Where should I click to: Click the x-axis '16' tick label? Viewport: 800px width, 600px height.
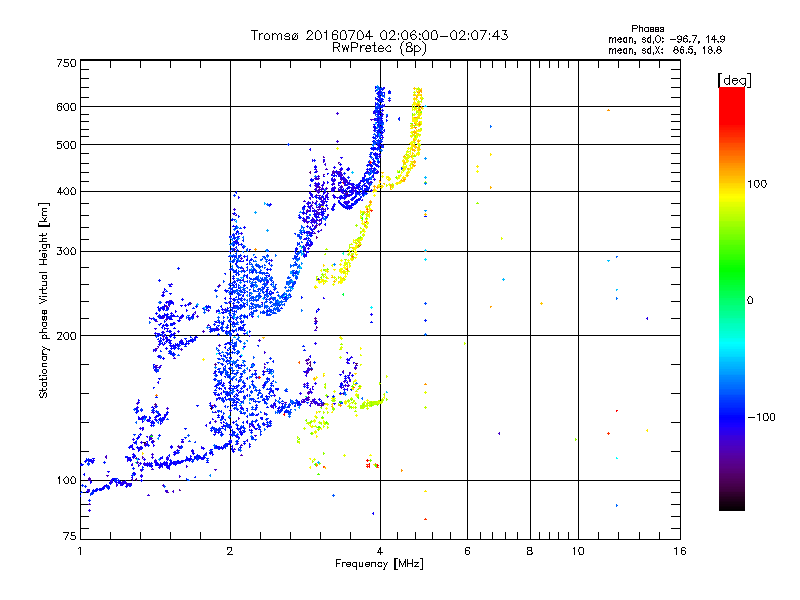pyautogui.click(x=680, y=551)
